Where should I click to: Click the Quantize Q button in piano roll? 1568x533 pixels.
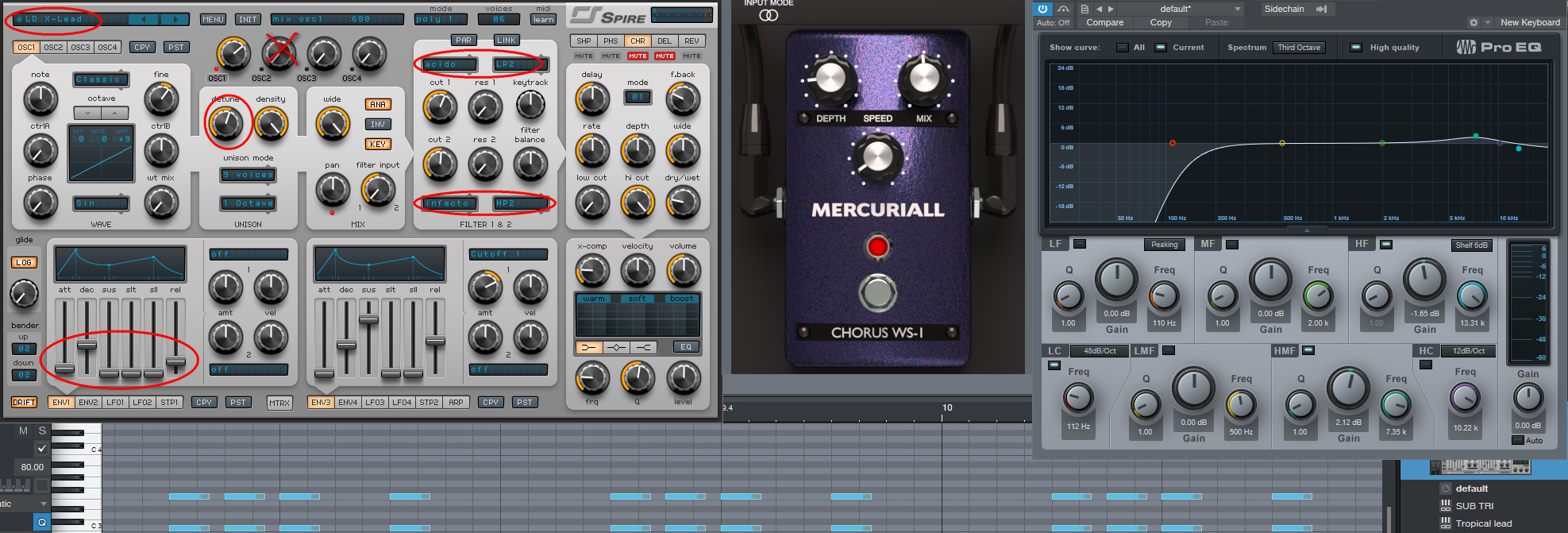[x=42, y=522]
